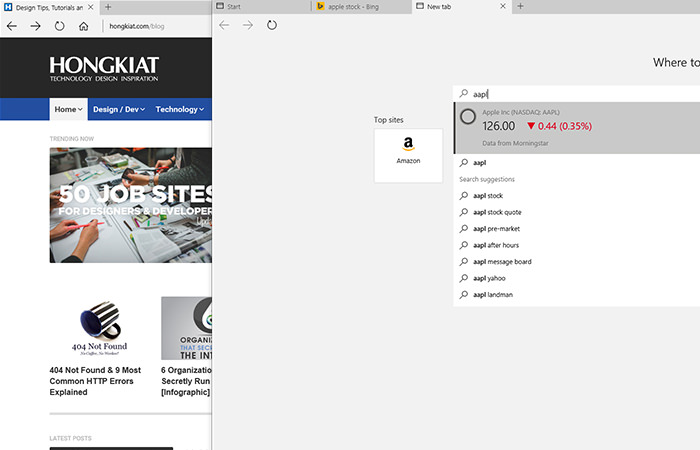Select the plain aapl search entry
700x450 pixels.
[x=577, y=163]
